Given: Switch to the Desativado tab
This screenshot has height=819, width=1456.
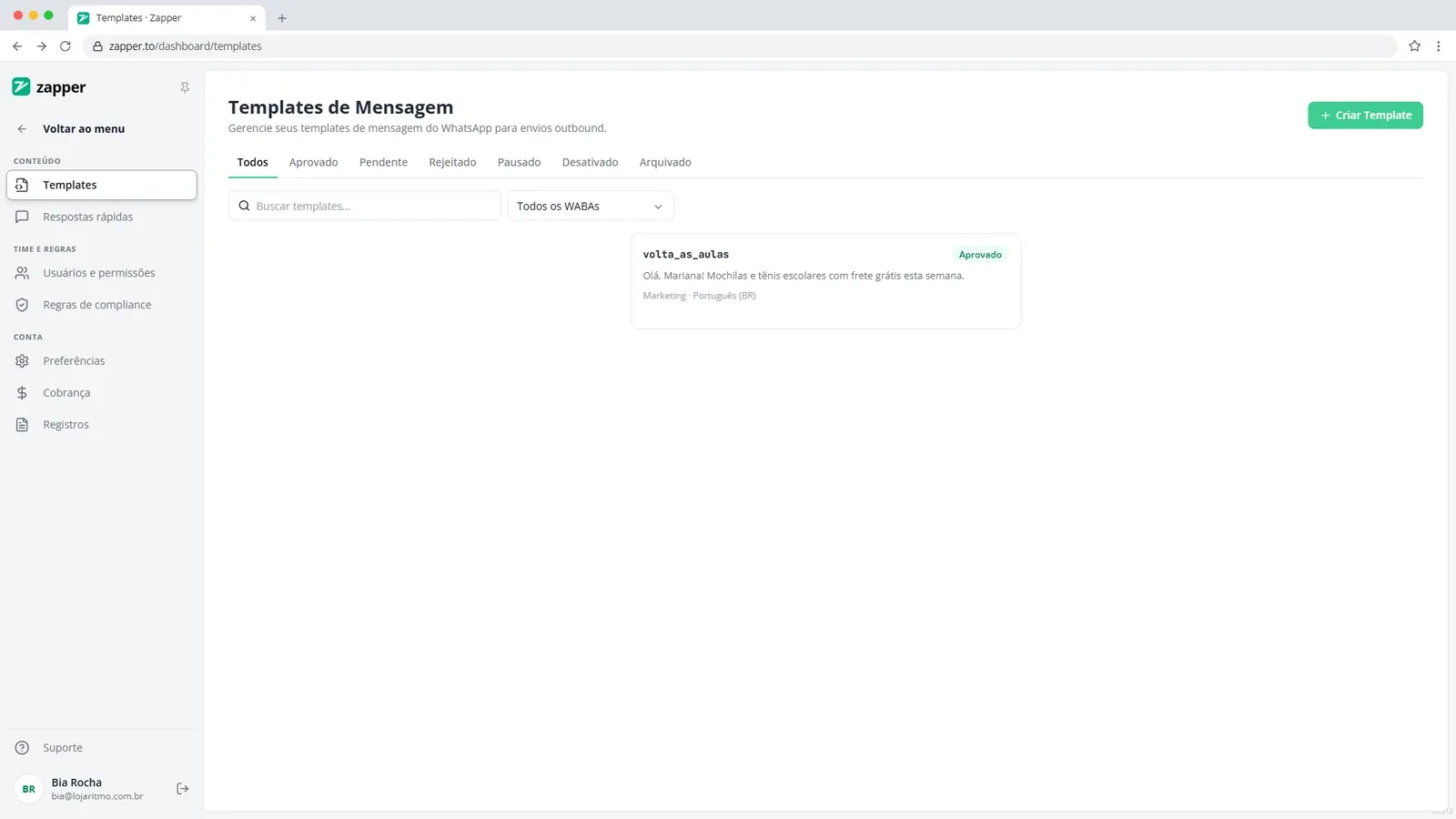Looking at the screenshot, I should [x=590, y=163].
